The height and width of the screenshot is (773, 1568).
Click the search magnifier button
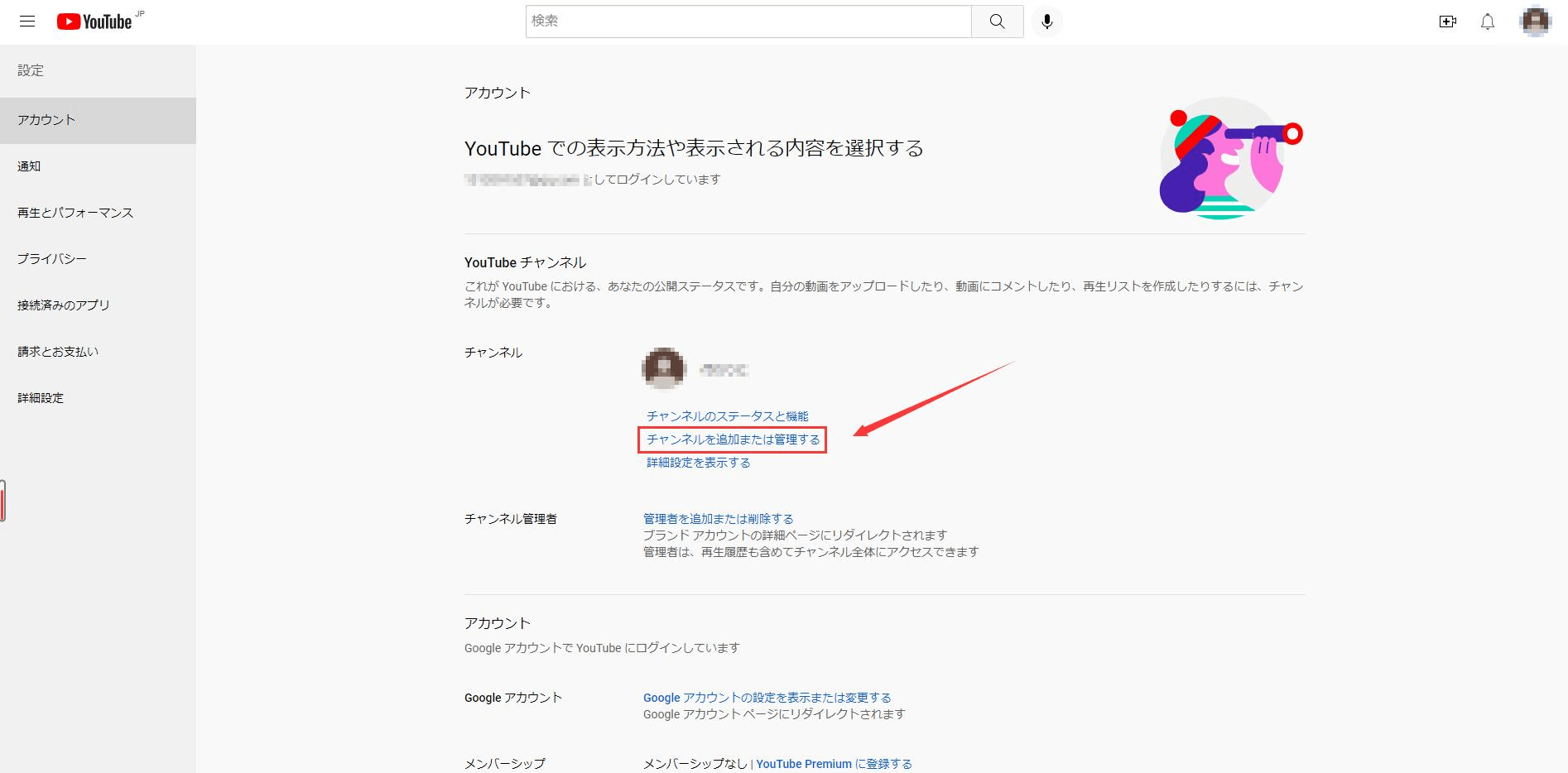[997, 22]
